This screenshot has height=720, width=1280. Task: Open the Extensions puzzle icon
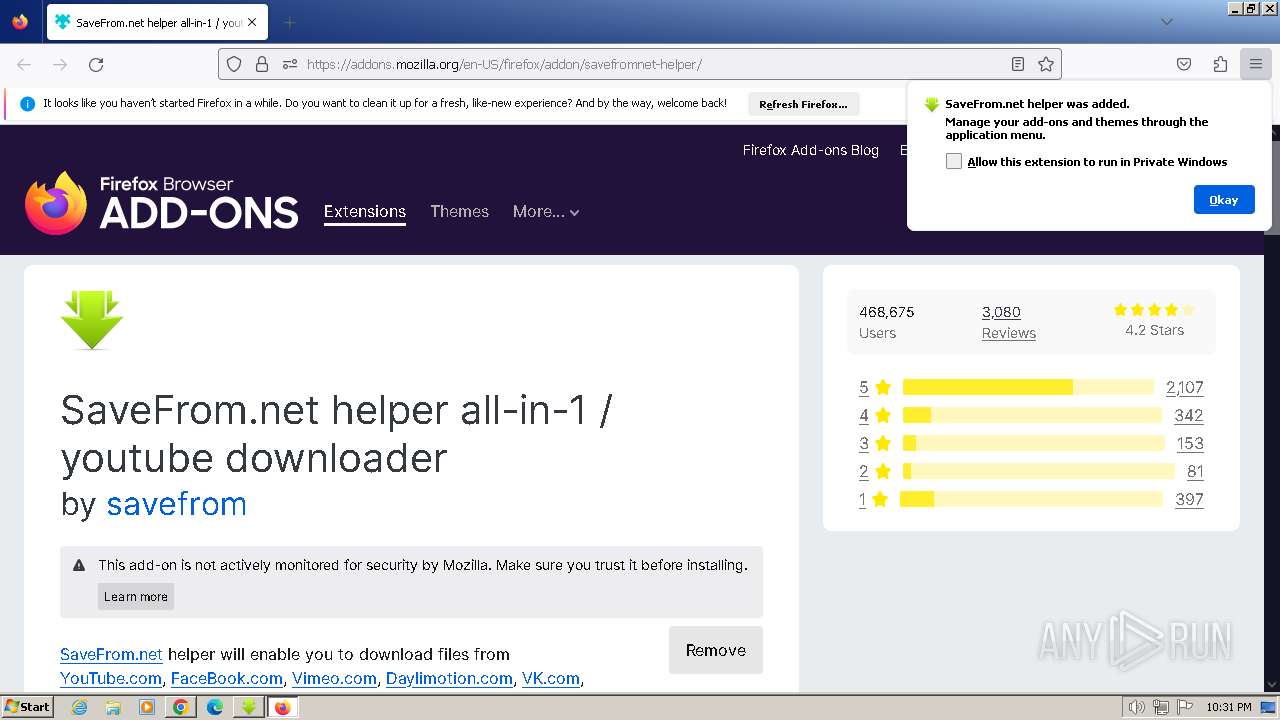pos(1220,64)
